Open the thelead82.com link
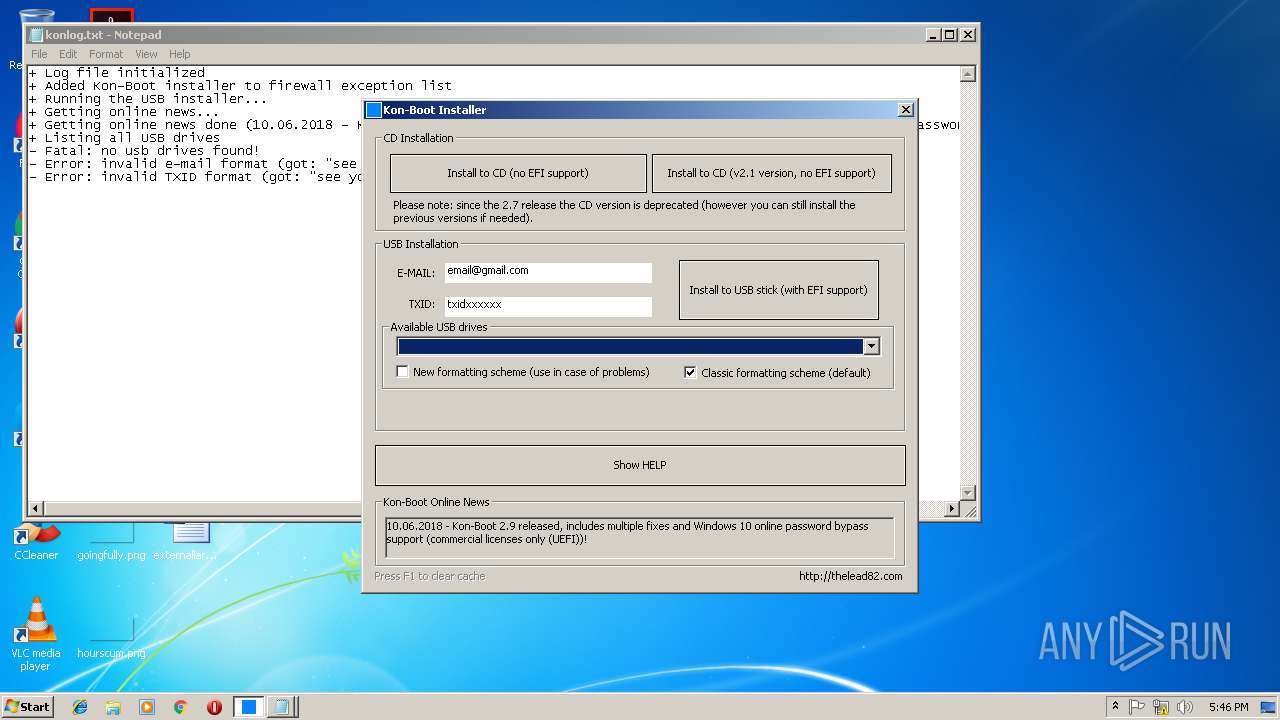 850,576
